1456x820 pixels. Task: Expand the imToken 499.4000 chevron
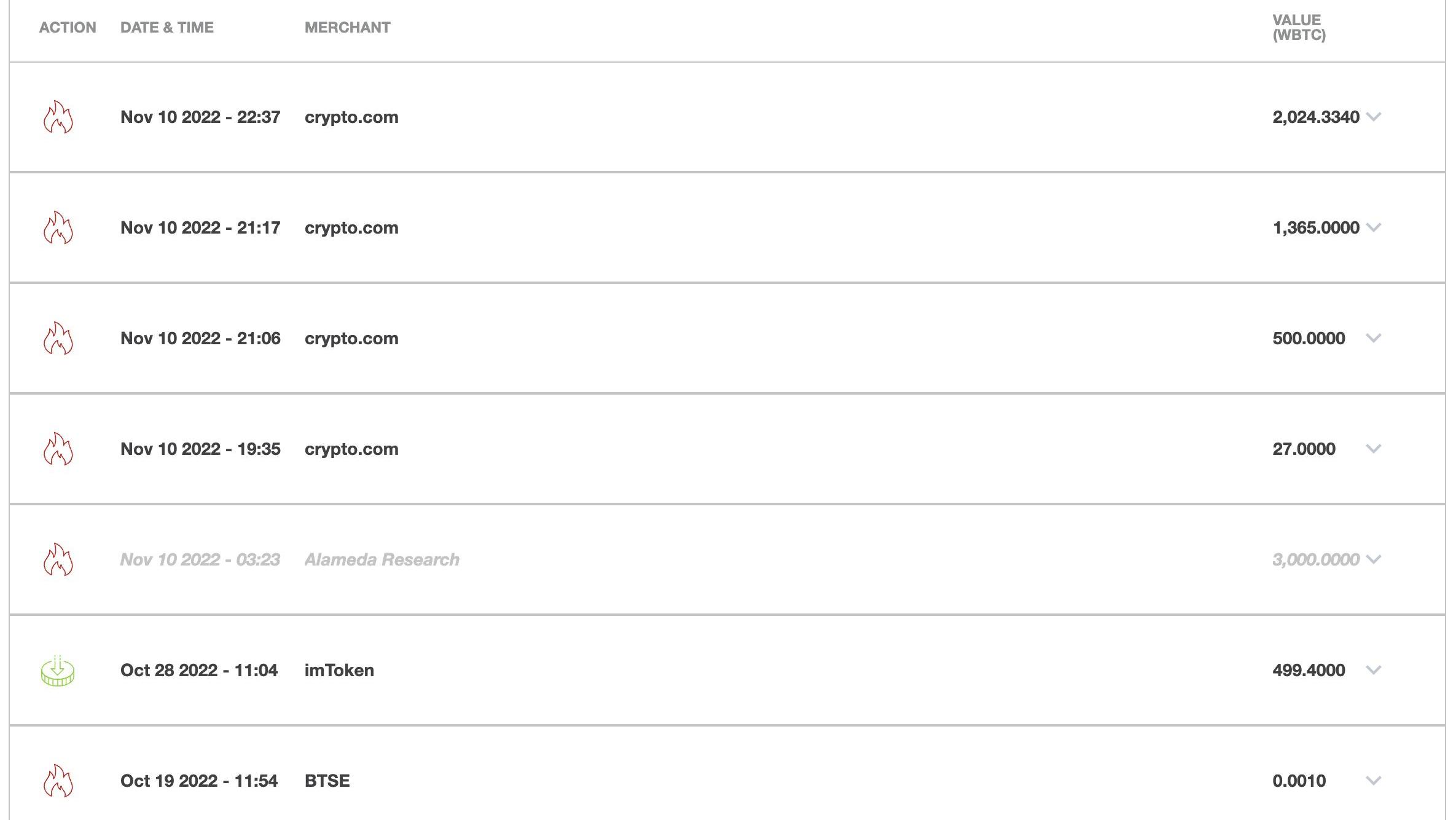(1374, 670)
